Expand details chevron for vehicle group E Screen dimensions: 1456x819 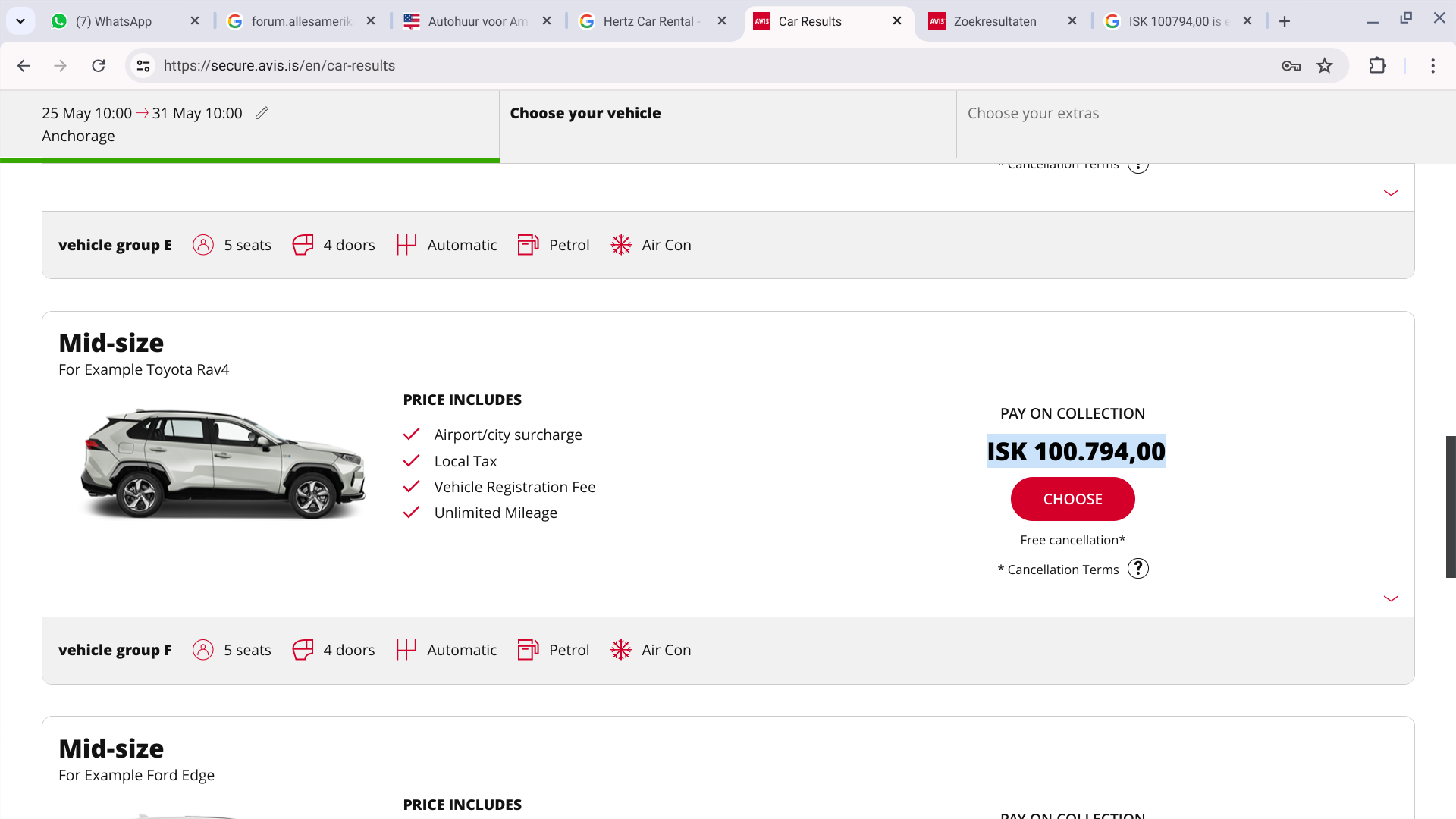(x=1390, y=193)
